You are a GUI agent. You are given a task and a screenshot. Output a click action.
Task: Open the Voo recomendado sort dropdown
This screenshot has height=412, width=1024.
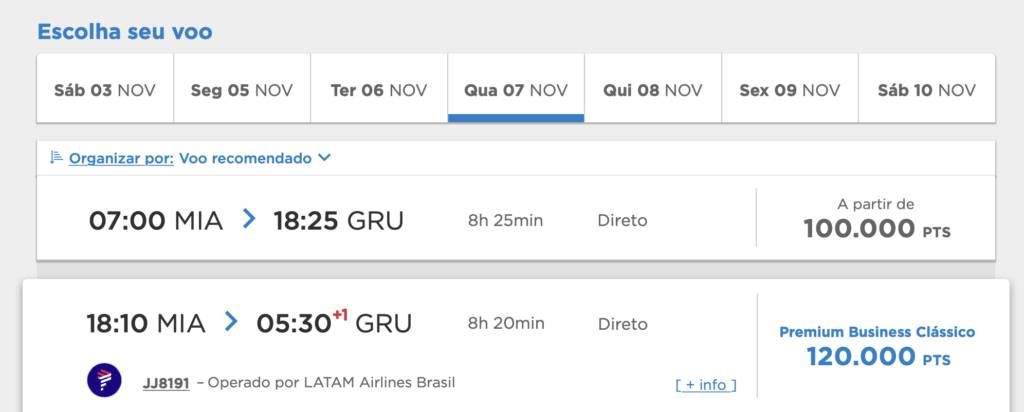coord(246,158)
